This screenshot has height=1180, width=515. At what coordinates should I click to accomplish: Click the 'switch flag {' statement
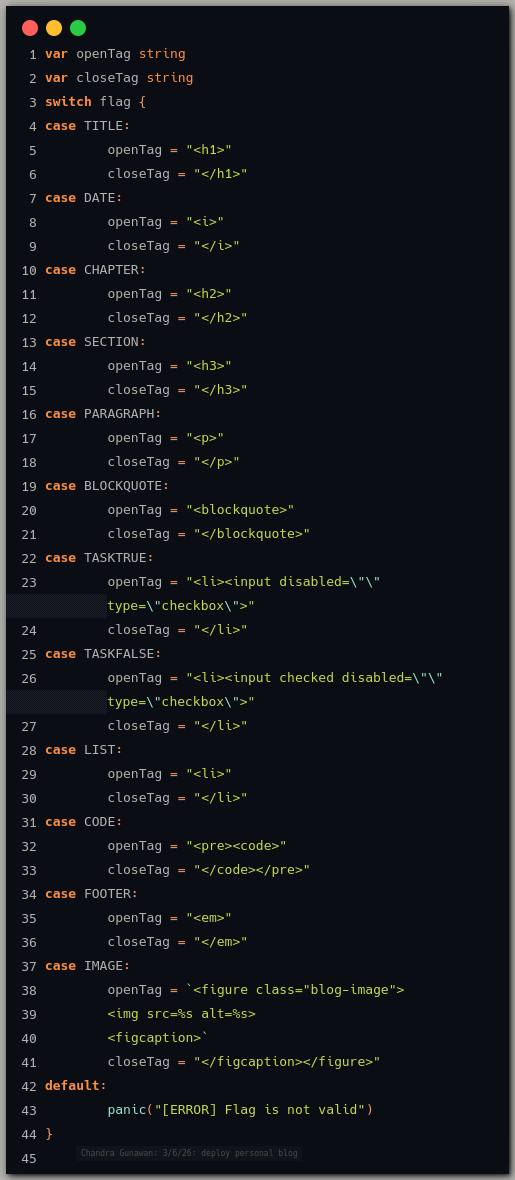point(96,102)
